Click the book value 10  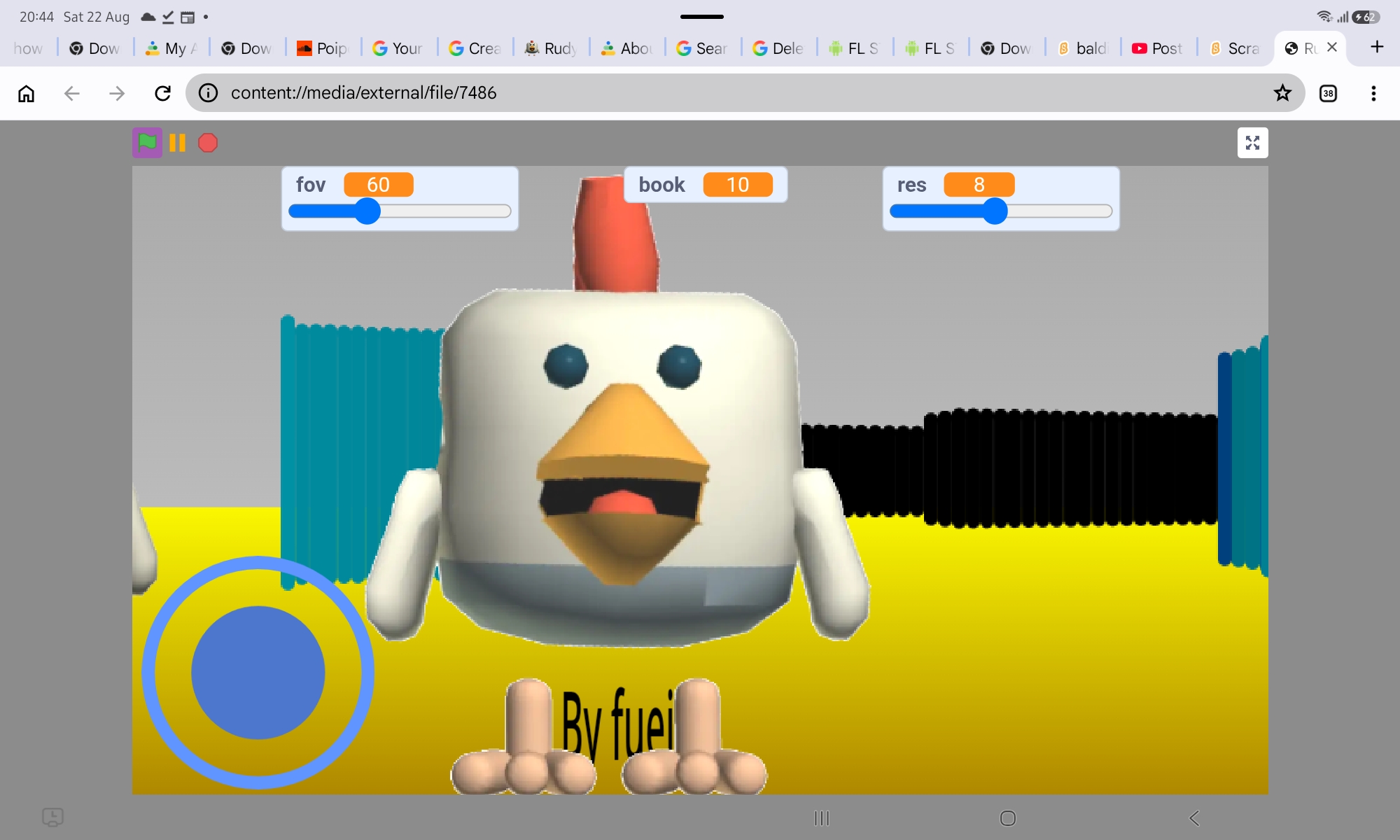tap(738, 185)
